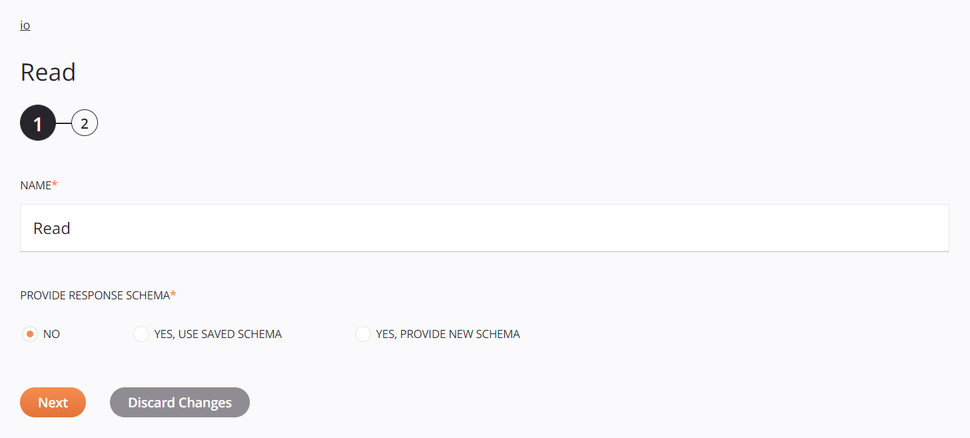Click the "io" breadcrumb link
Image resolution: width=970 pixels, height=438 pixels.
click(25, 25)
